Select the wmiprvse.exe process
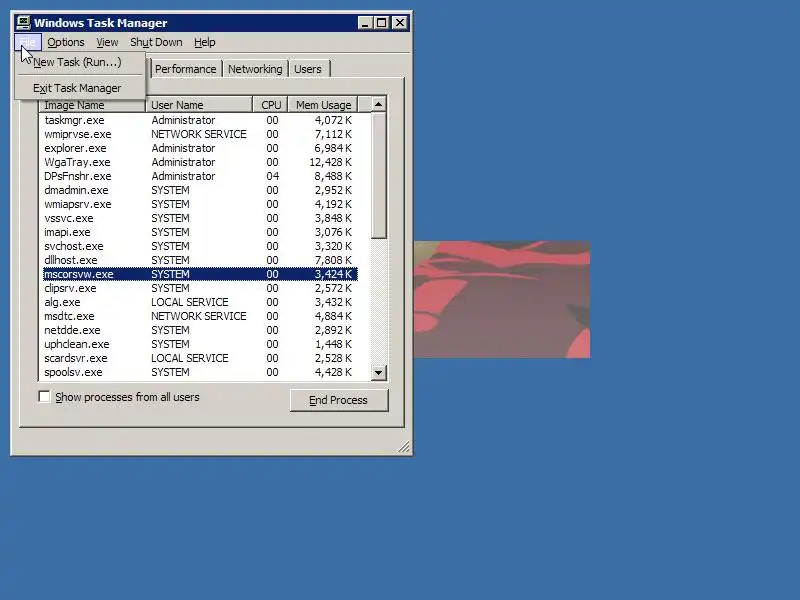 (200, 134)
